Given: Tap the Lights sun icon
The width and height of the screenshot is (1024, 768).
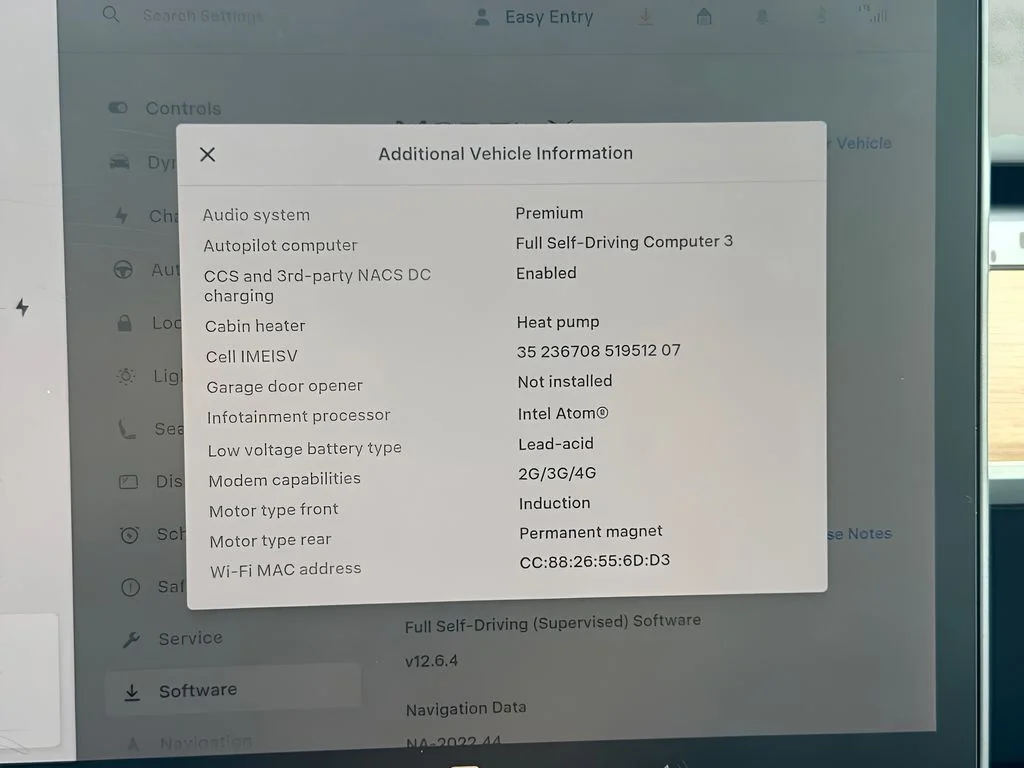Looking at the screenshot, I should point(126,376).
